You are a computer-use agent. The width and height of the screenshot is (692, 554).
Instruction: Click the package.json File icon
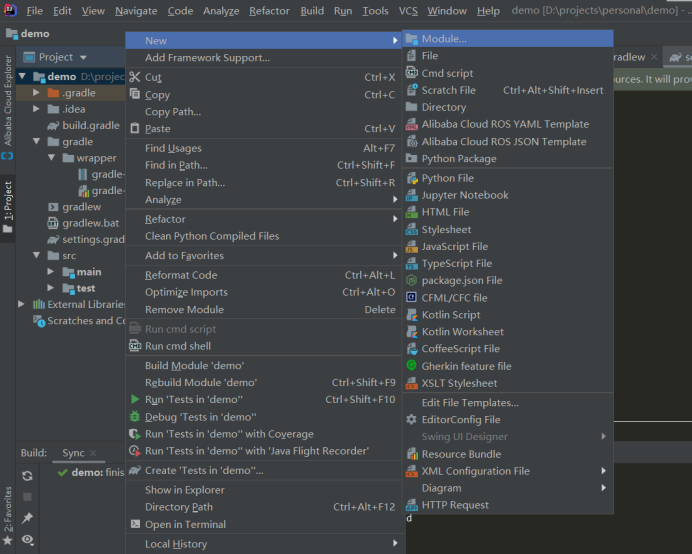click(411, 280)
